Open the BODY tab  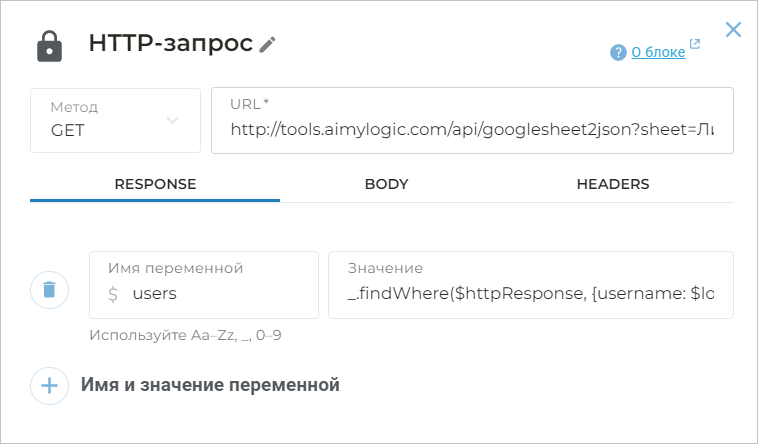pos(386,184)
